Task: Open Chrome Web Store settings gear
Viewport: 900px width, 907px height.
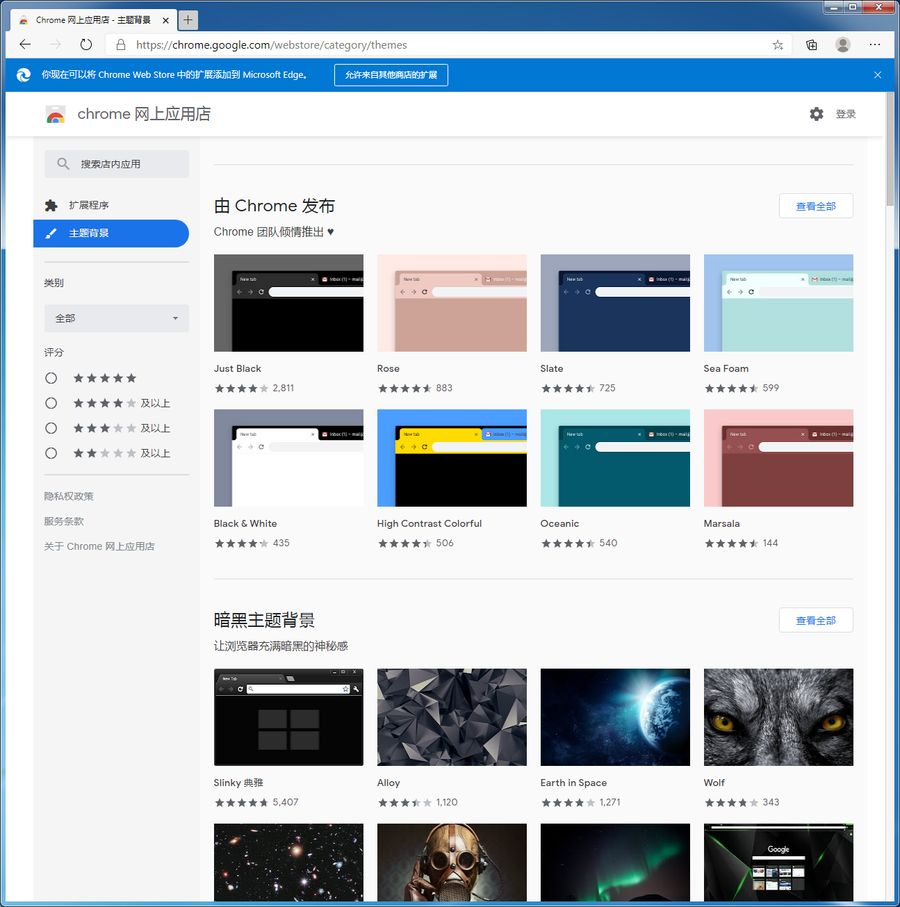Action: [816, 114]
